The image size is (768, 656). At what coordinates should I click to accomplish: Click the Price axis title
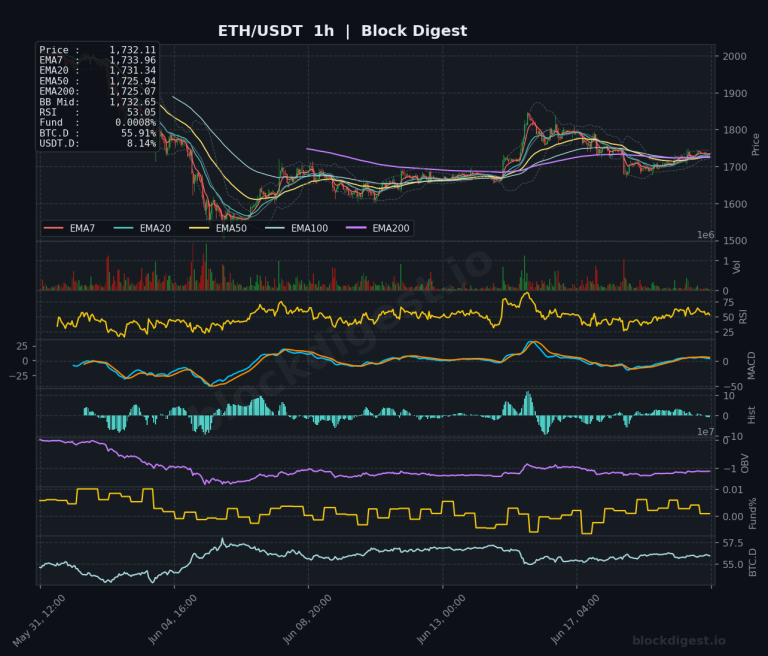click(x=755, y=145)
